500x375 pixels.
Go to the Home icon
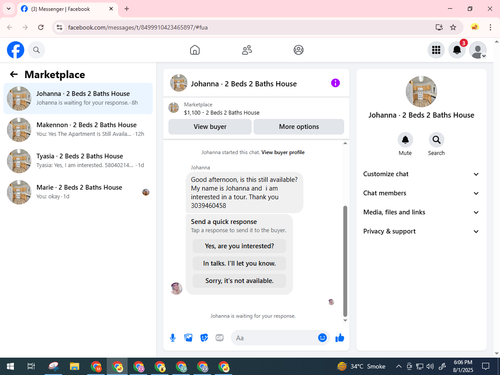click(195, 50)
